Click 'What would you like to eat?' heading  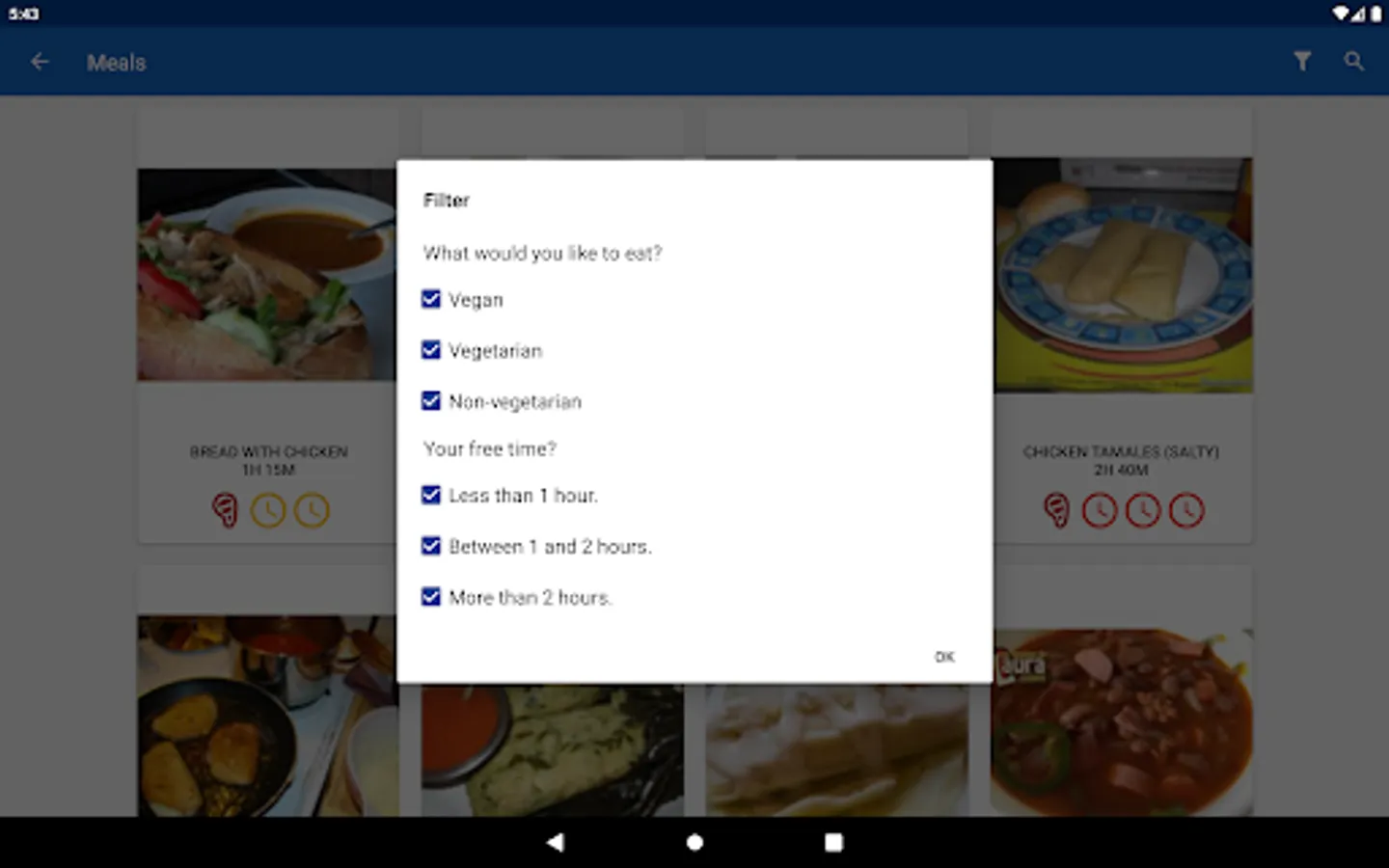[543, 253]
